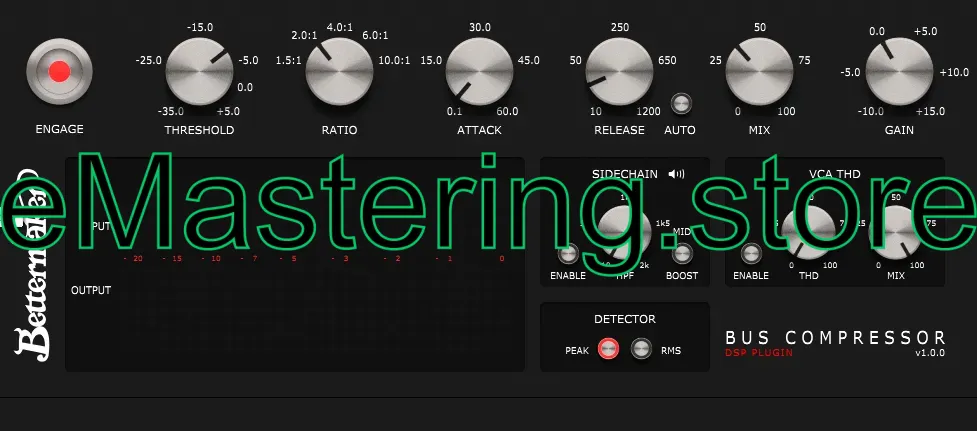Viewport: 977px width, 431px height.
Task: Select the RMS detector mode
Action: [641, 349]
